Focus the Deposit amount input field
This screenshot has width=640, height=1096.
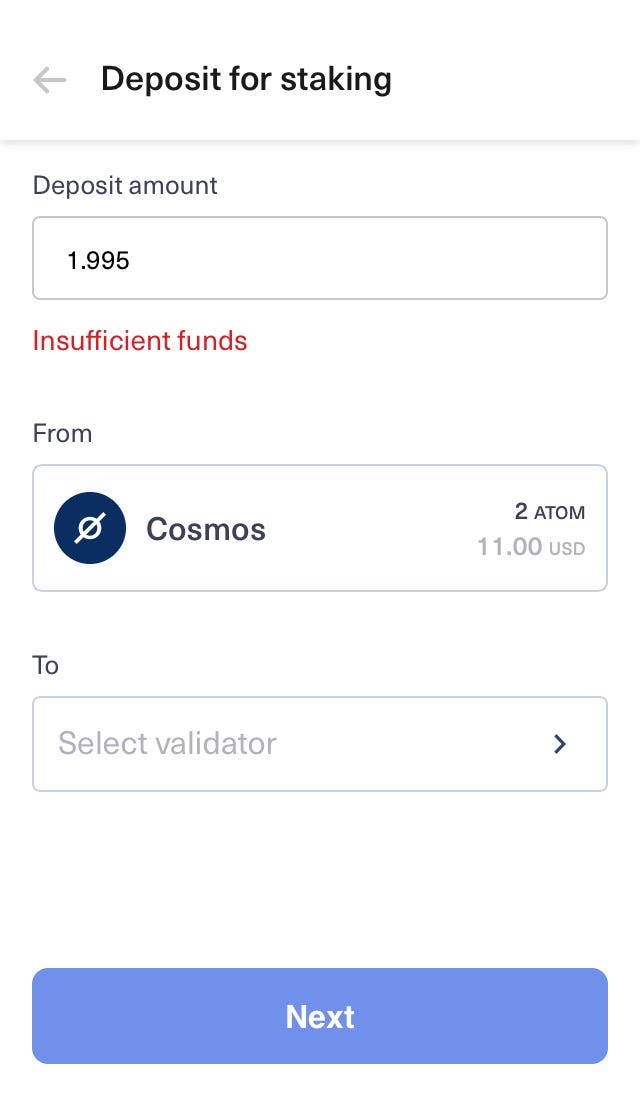[320, 258]
